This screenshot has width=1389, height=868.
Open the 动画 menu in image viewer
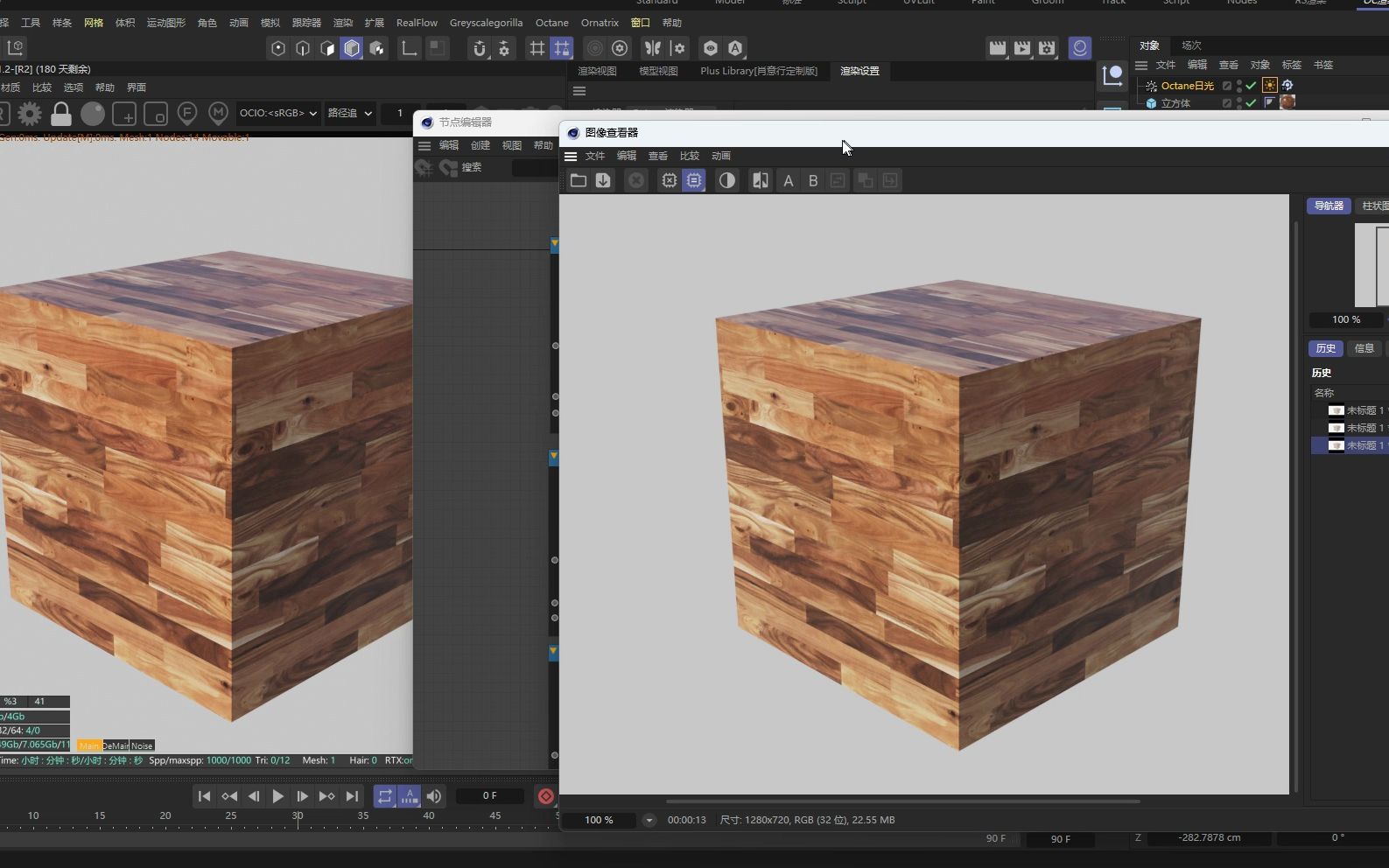[721, 156]
